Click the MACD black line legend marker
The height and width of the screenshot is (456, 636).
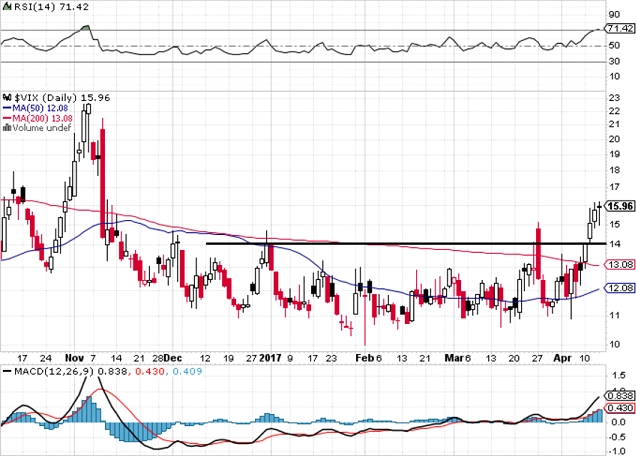7,371
